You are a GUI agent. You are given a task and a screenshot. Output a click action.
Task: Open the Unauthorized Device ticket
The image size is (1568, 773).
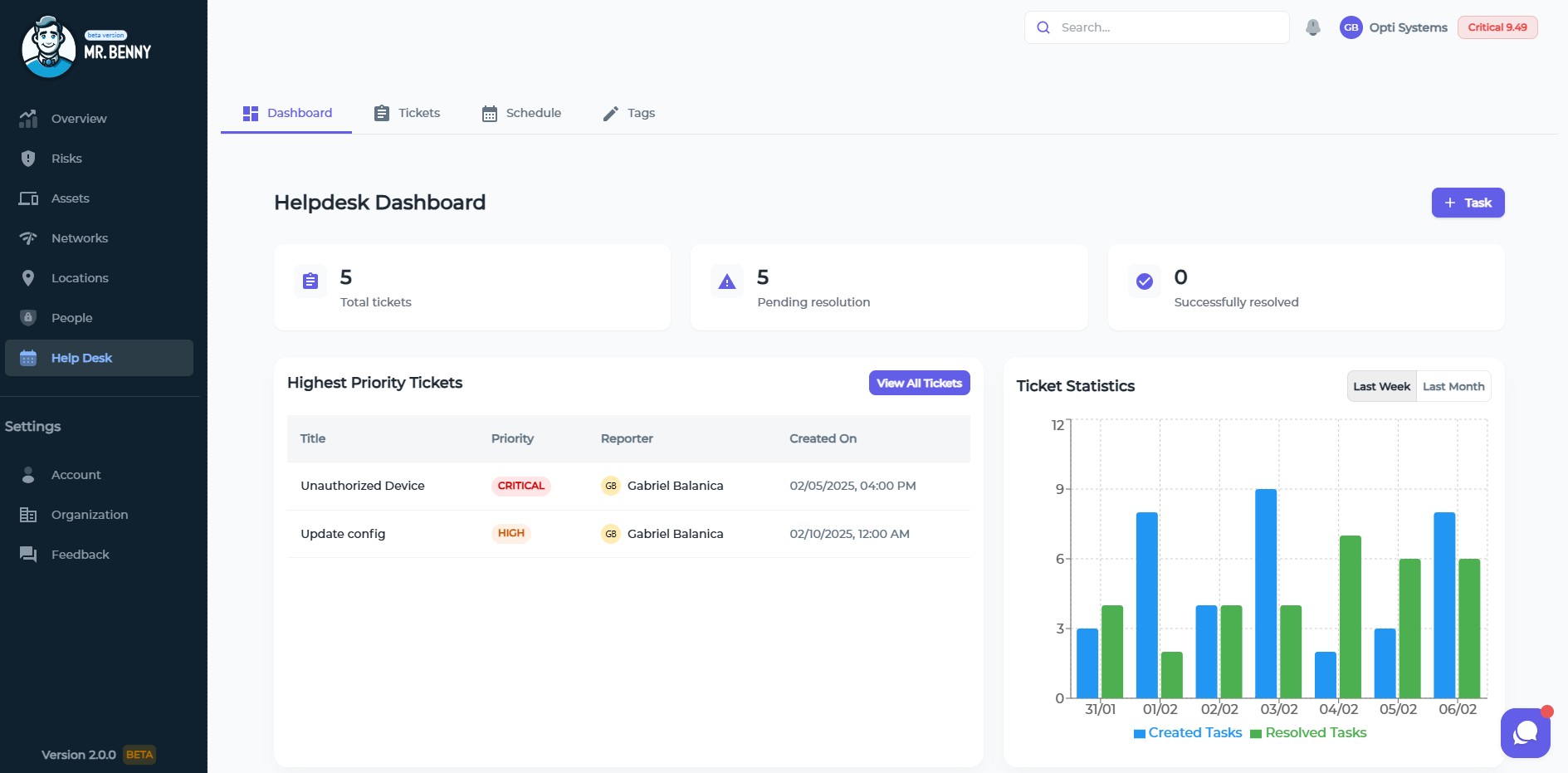coord(362,486)
